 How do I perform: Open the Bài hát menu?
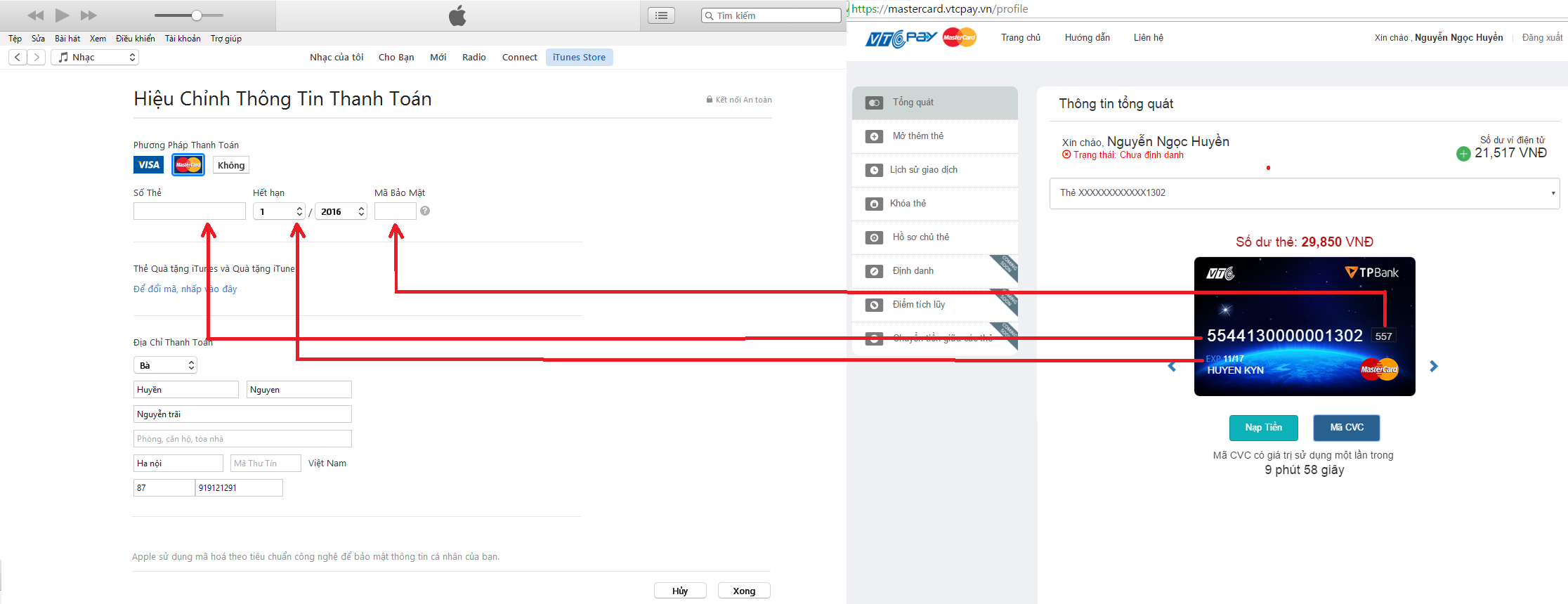pos(67,39)
